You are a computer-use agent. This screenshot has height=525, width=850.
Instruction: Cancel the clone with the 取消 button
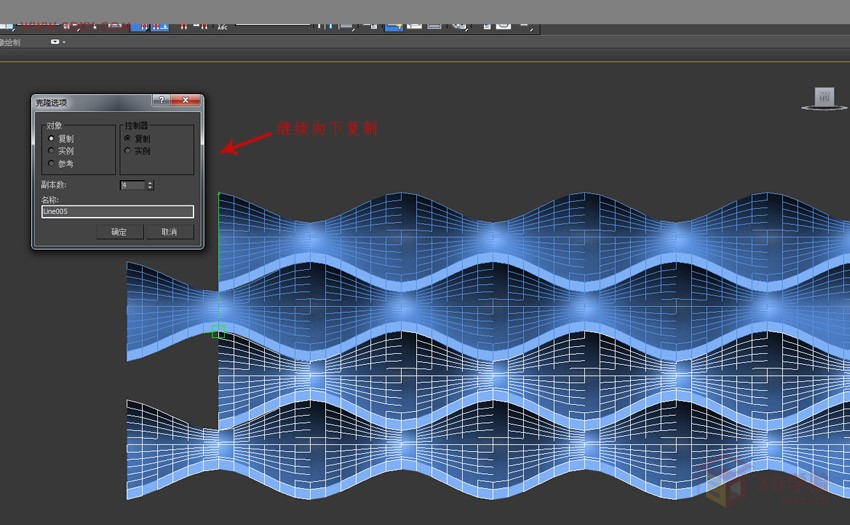(169, 232)
